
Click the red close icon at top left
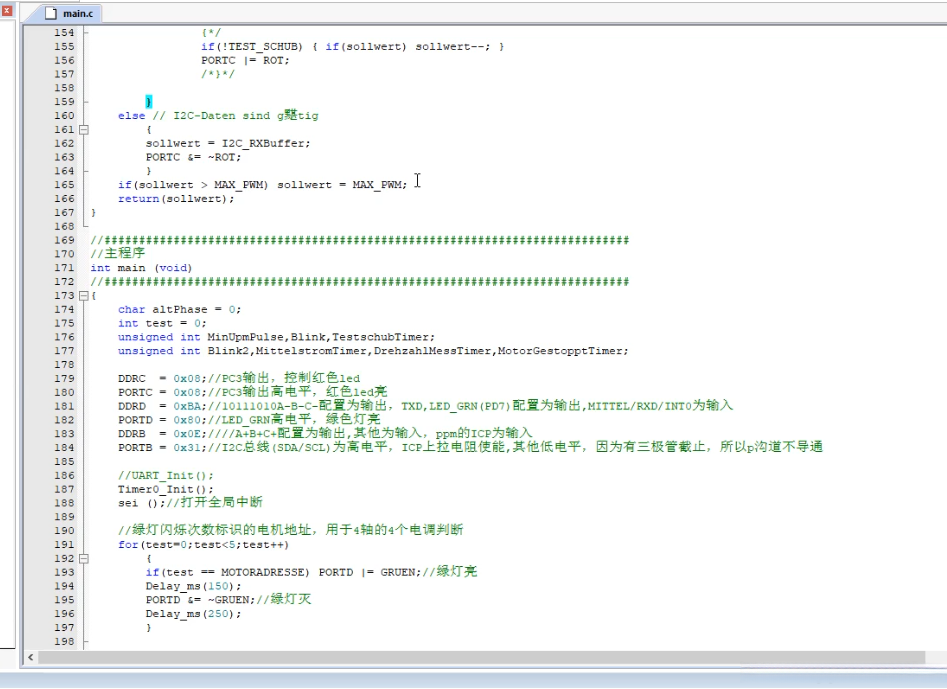(7, 10)
